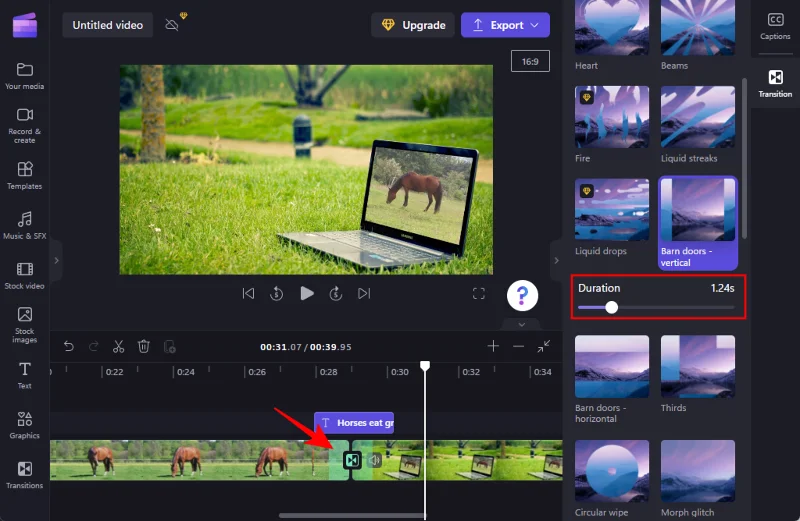Select the Circular wipe transition

tap(612, 479)
